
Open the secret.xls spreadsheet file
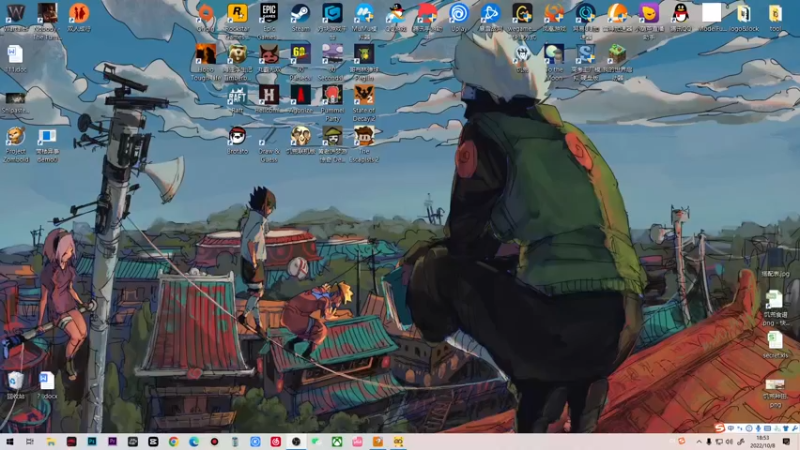[x=775, y=341]
